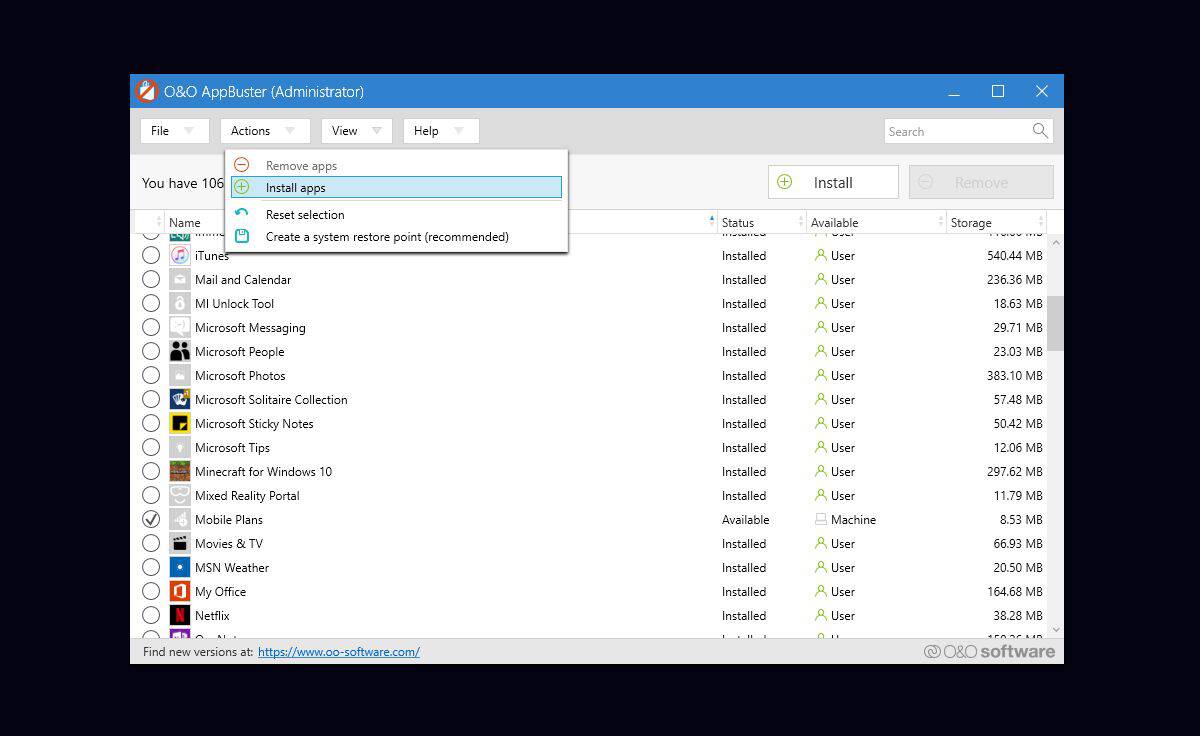
Task: Click the search magnifier icon
Action: pos(1040,131)
